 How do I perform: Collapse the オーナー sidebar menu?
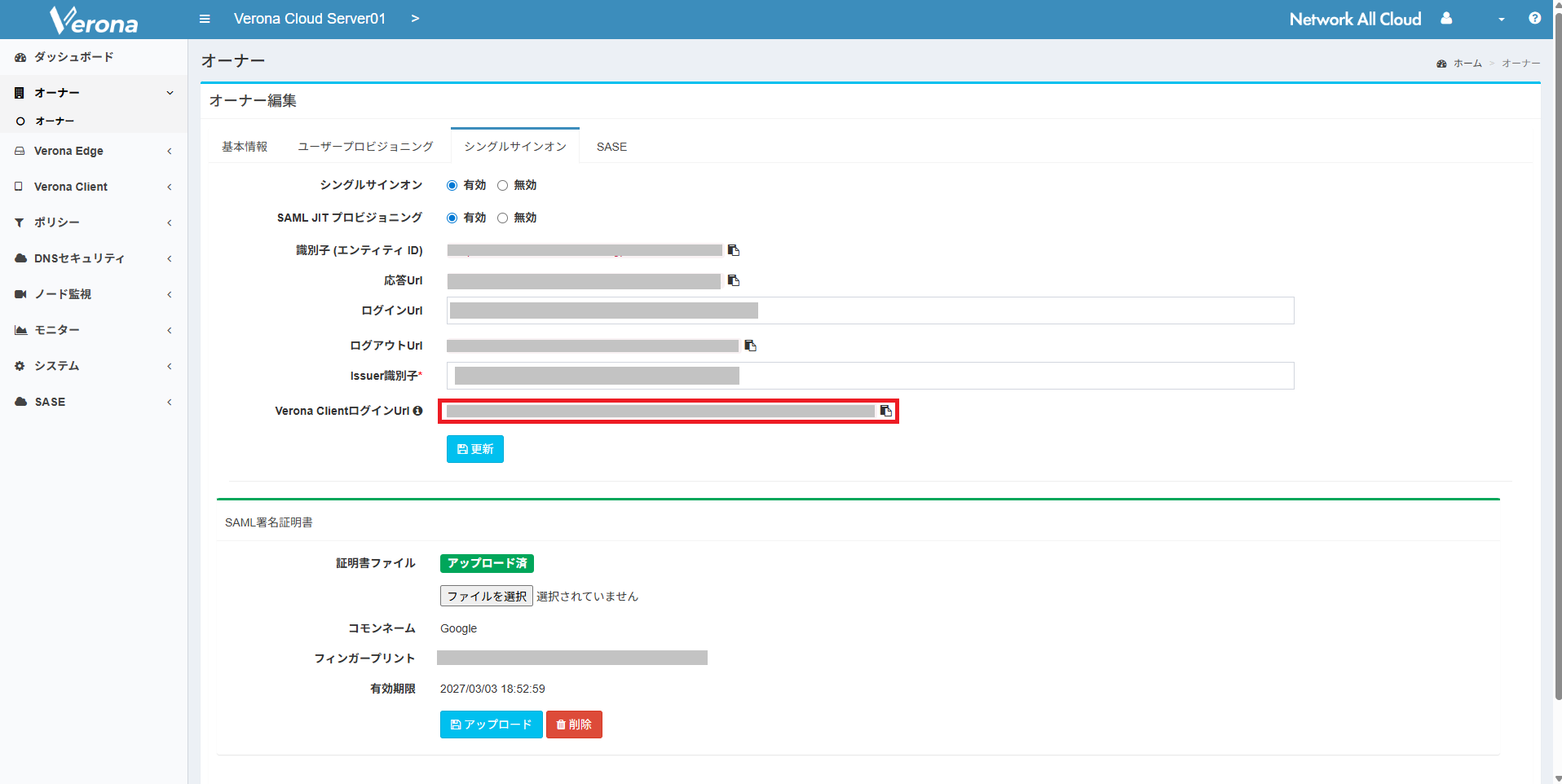[x=170, y=93]
